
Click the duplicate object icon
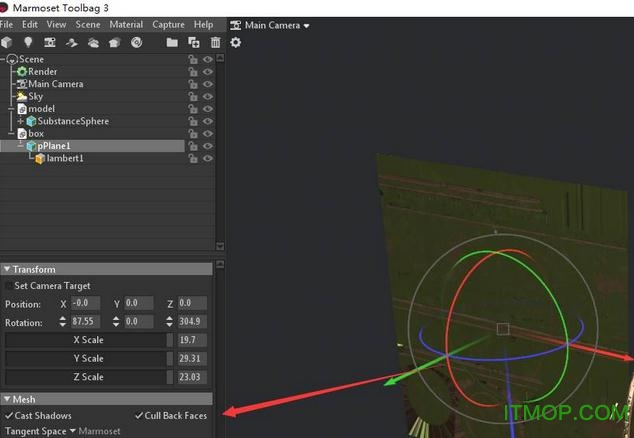[x=194, y=42]
